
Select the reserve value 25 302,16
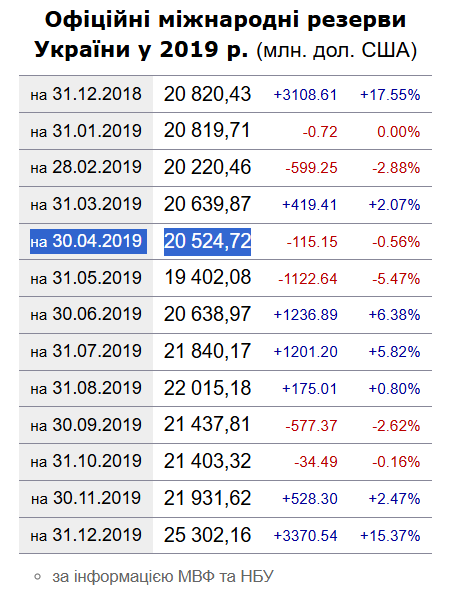point(207,535)
